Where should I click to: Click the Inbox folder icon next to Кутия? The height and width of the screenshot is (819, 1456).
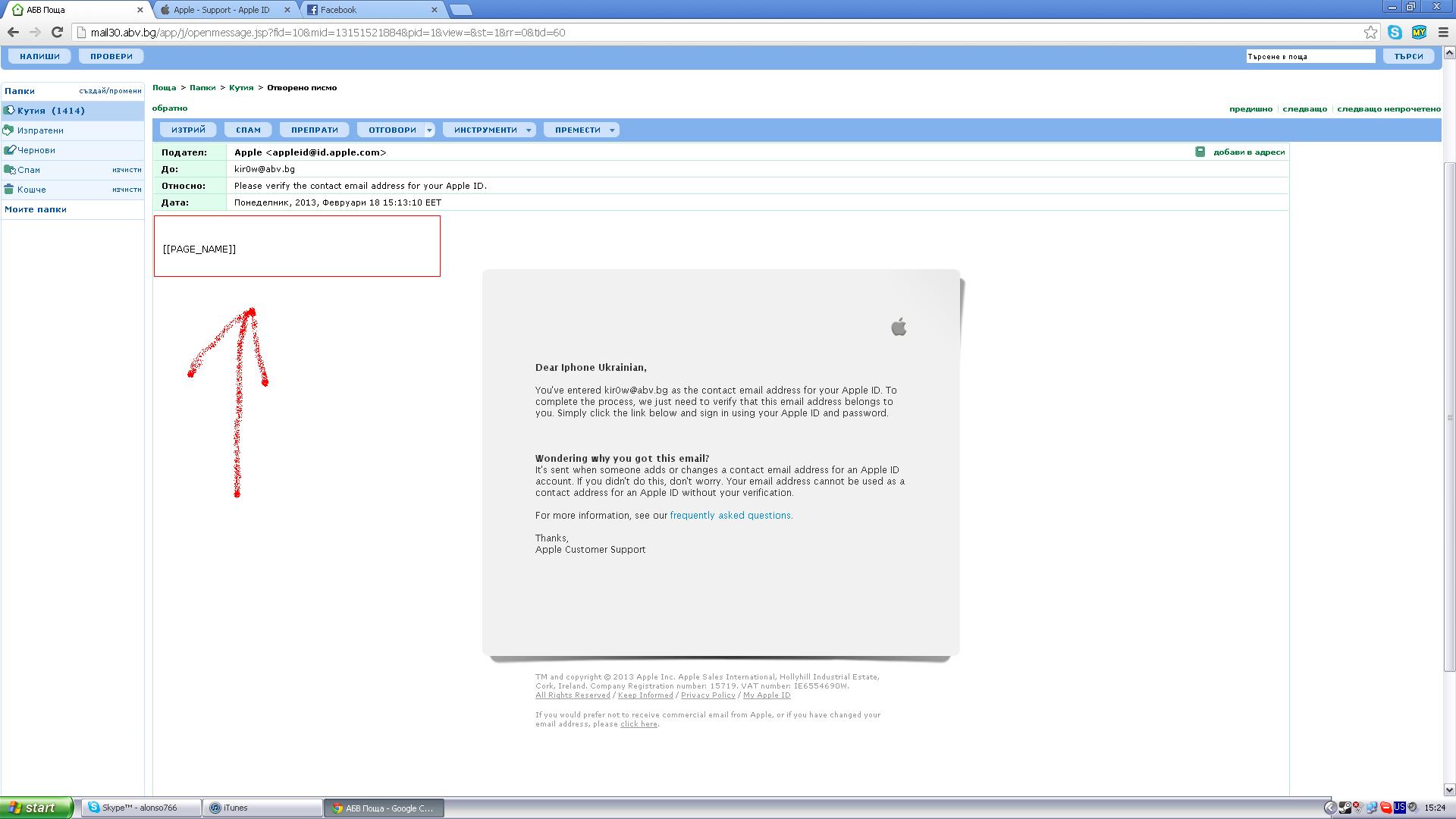point(9,110)
